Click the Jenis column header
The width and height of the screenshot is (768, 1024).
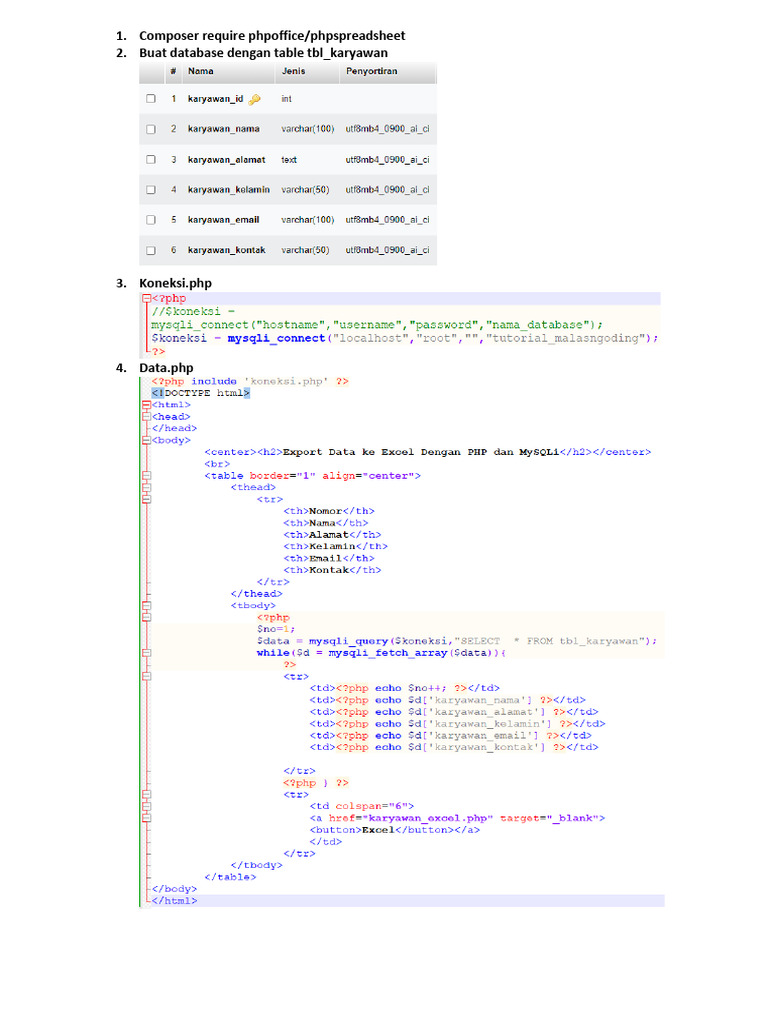[293, 72]
